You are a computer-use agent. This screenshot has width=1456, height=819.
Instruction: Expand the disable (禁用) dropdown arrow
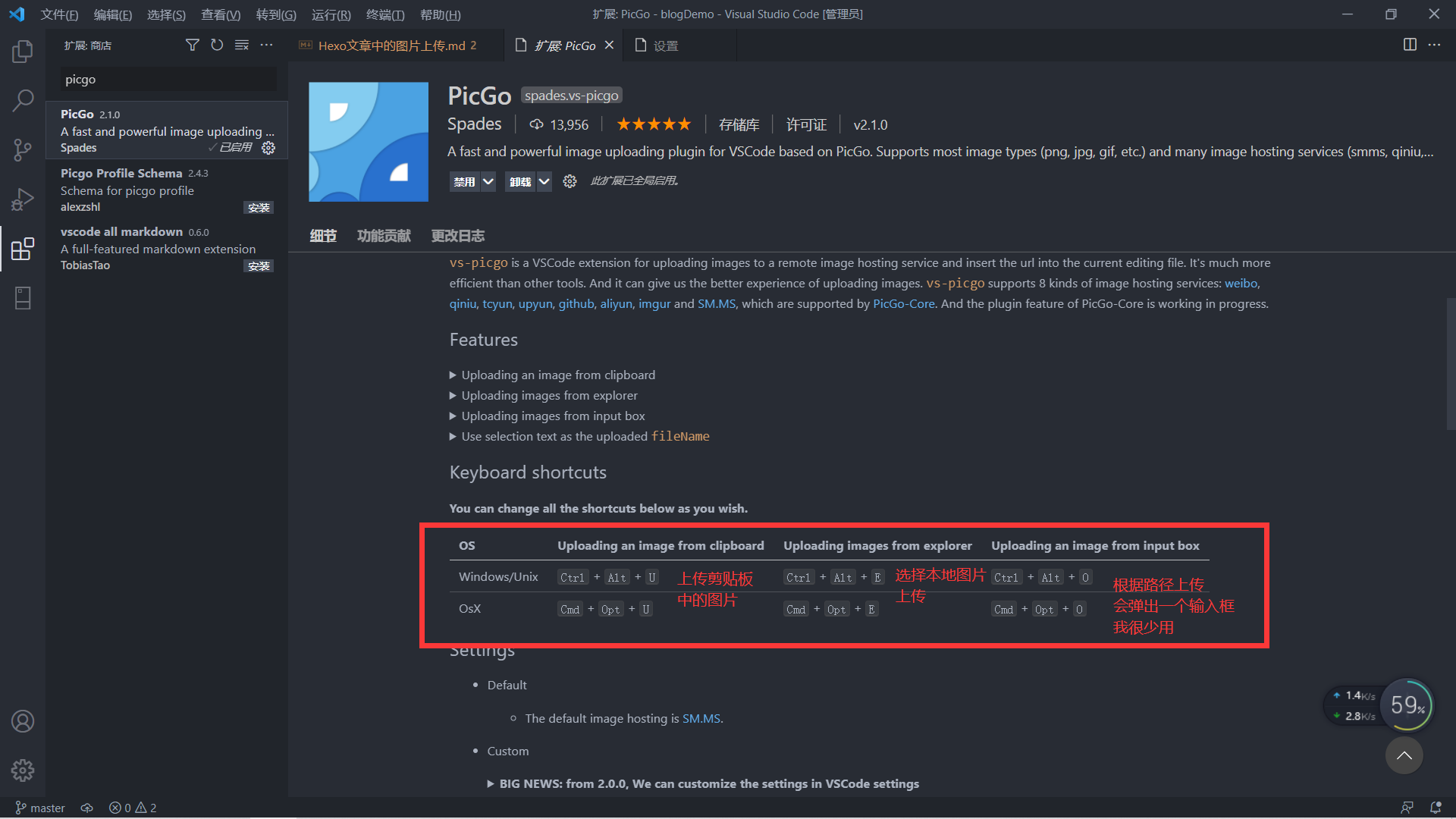pyautogui.click(x=488, y=181)
